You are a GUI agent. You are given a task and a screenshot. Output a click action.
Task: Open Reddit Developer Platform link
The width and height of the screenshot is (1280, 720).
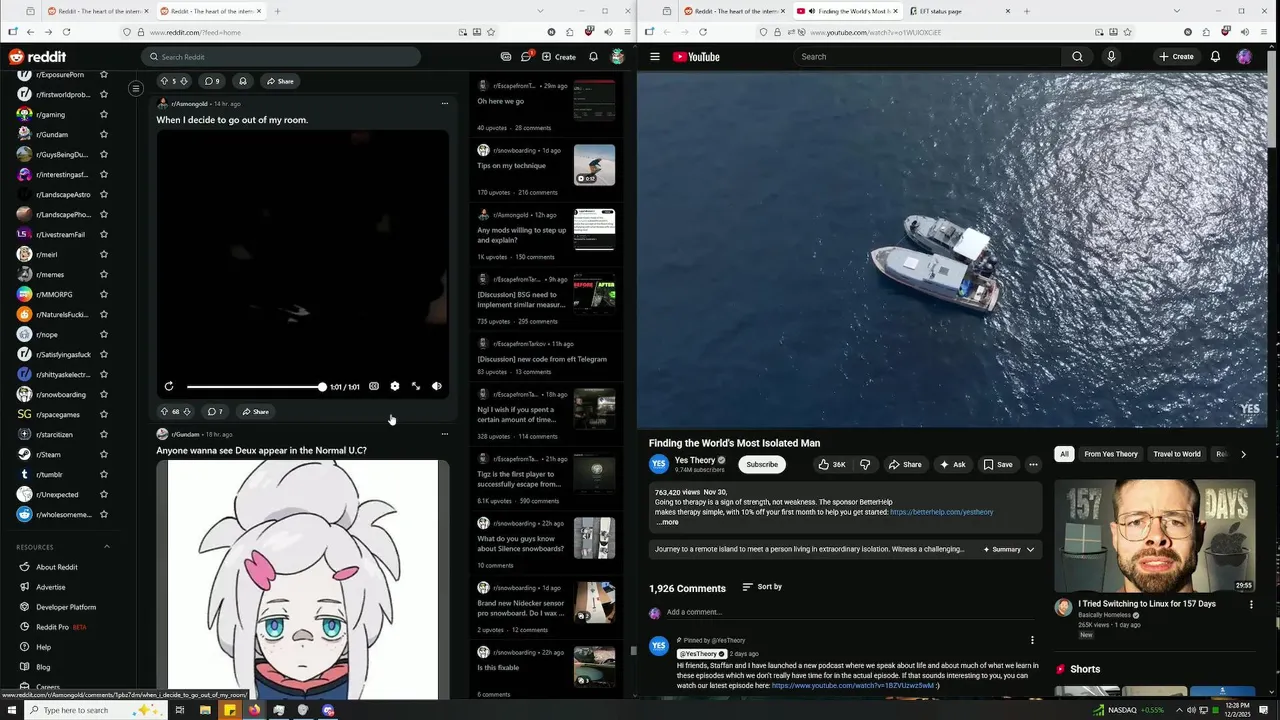tap(66, 607)
